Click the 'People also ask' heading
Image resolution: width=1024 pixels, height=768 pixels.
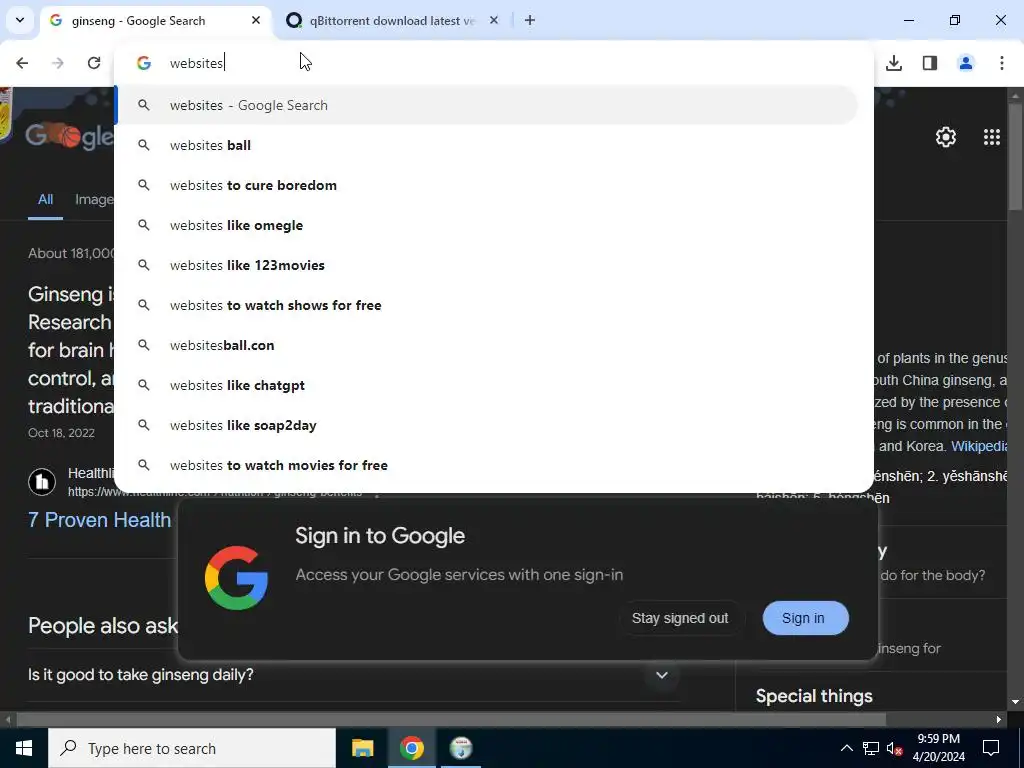103,626
